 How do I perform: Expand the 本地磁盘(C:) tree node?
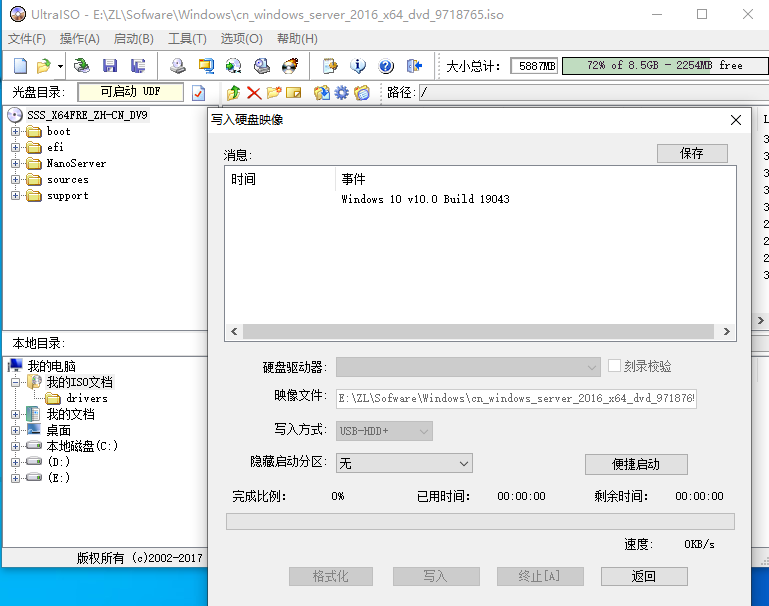point(16,446)
